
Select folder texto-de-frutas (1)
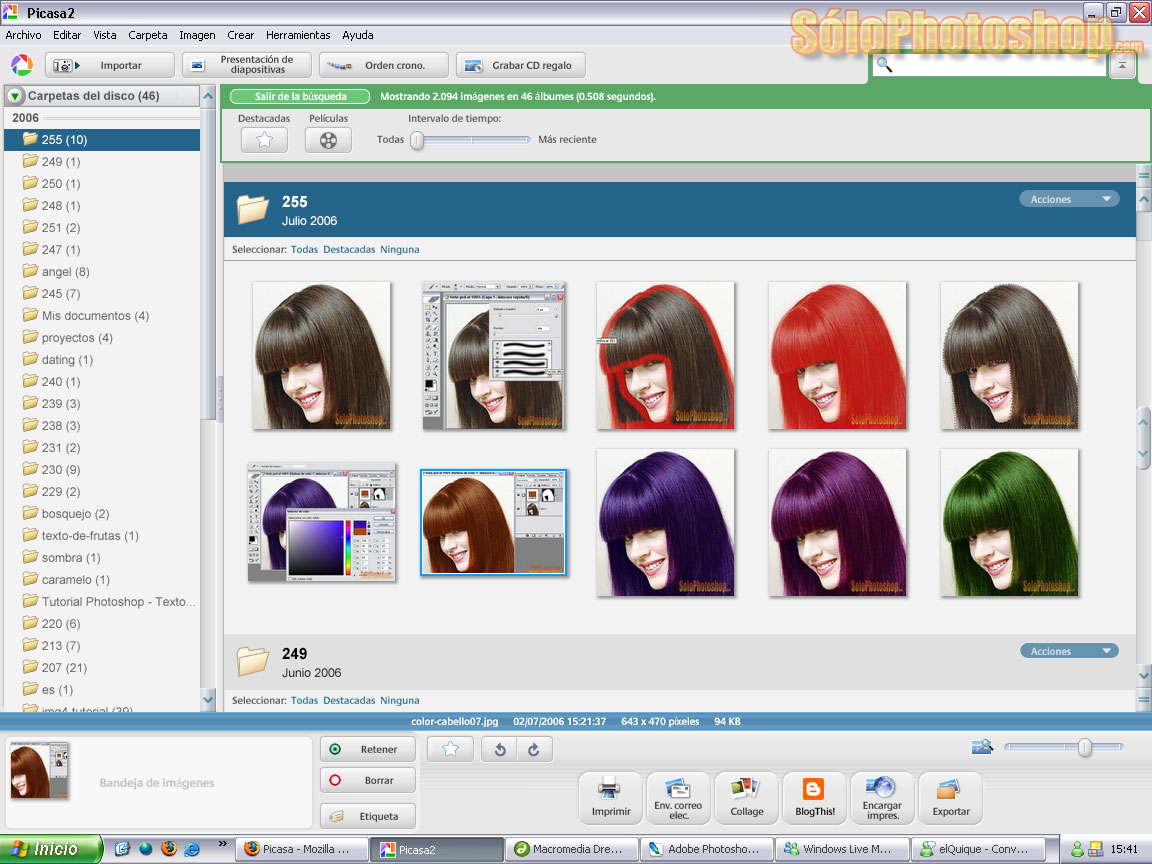pyautogui.click(x=102, y=536)
